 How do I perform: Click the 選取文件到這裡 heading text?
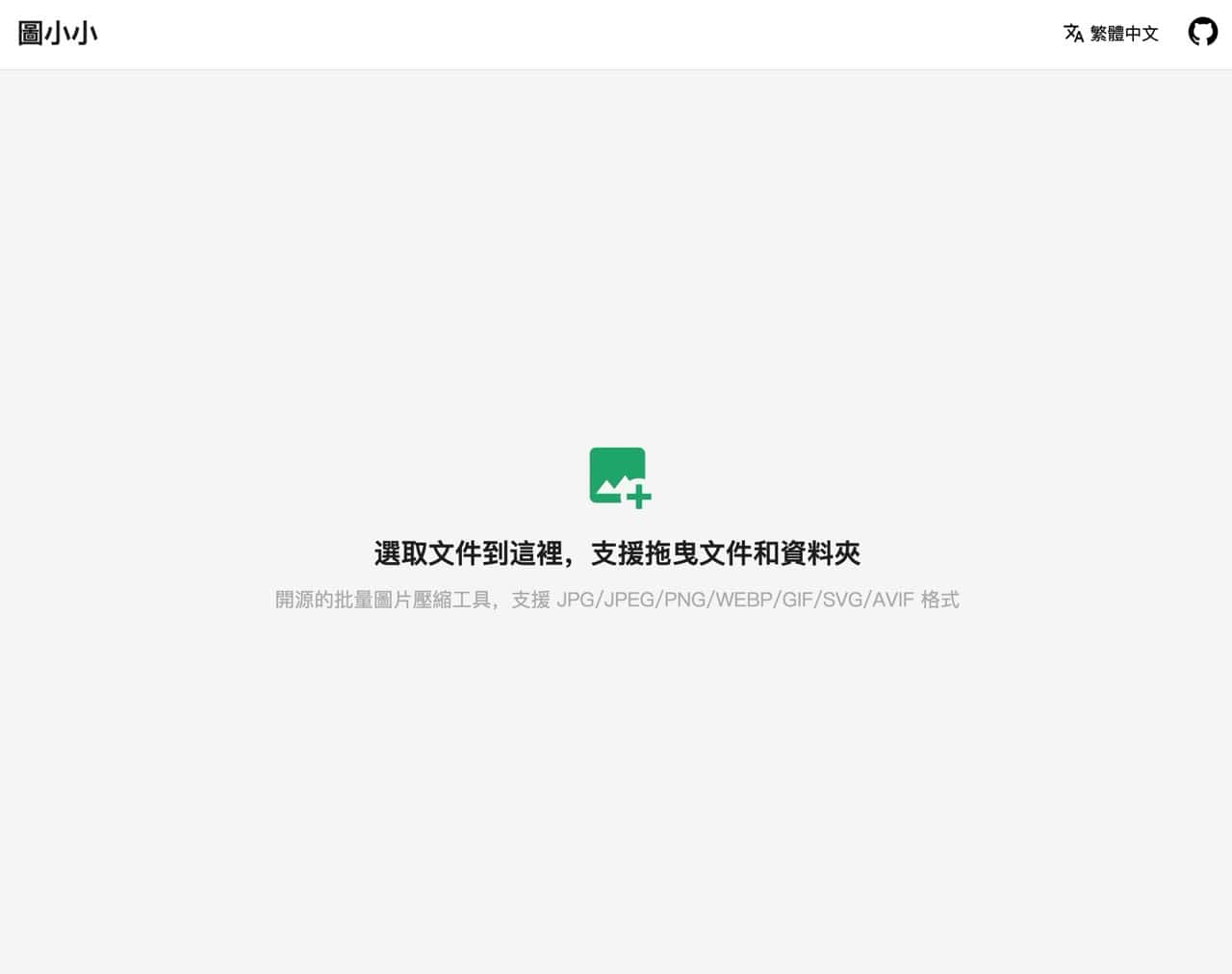617,553
